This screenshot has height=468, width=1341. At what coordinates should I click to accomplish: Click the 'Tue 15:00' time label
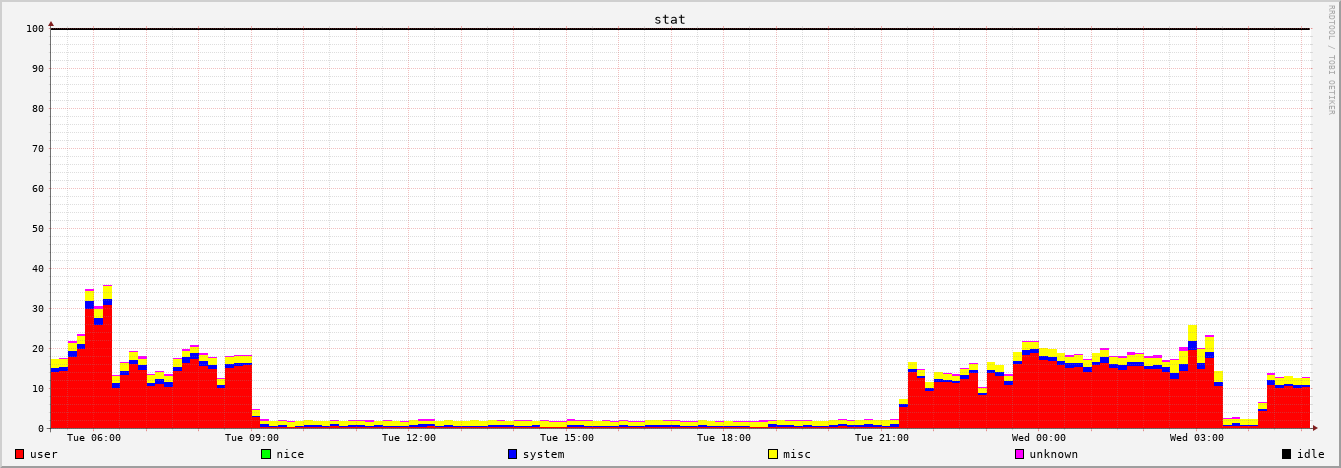click(x=567, y=438)
